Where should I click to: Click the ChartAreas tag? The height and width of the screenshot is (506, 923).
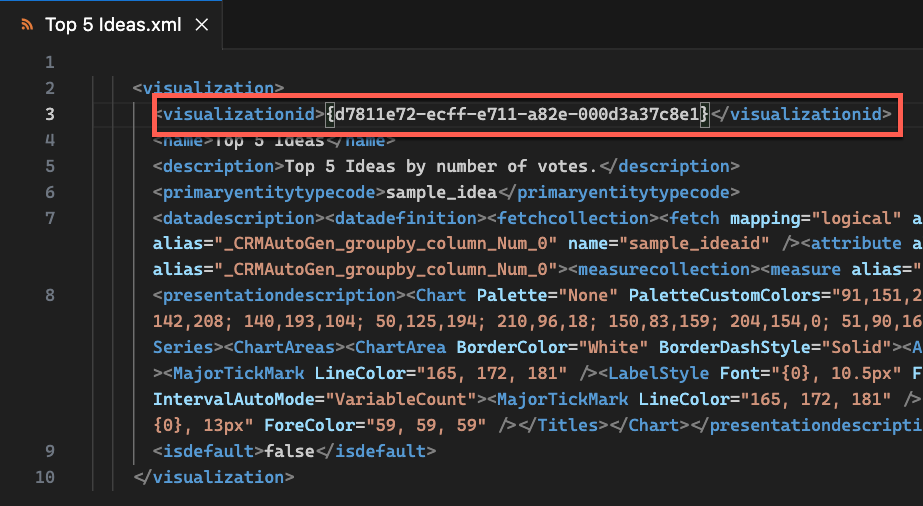point(284,347)
